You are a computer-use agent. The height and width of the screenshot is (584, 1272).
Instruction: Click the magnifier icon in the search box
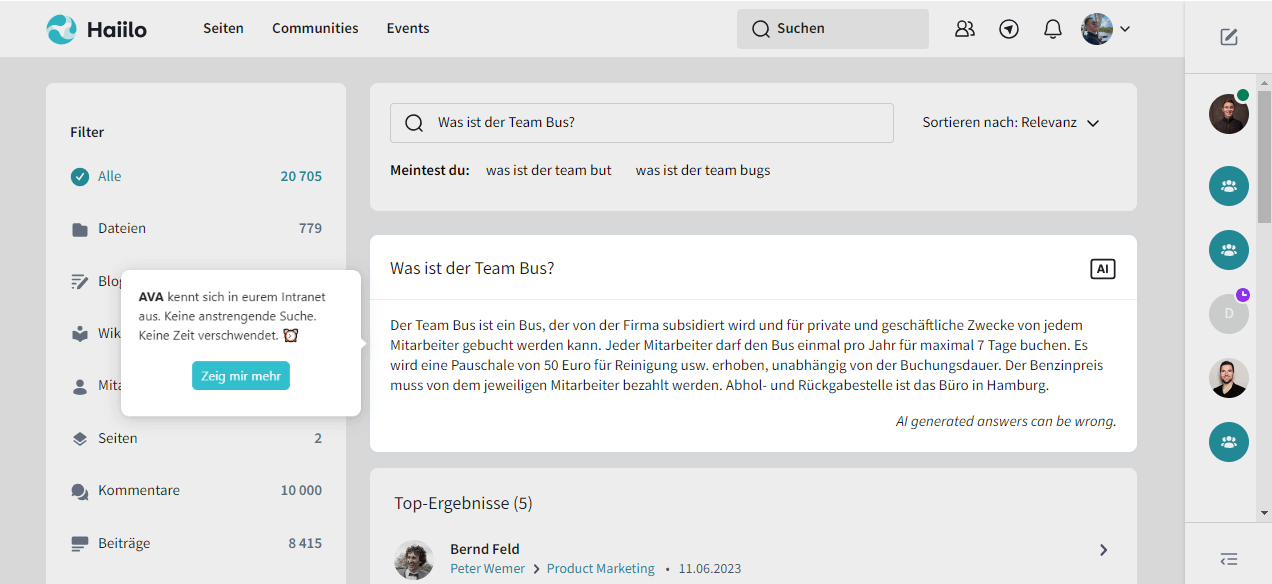click(414, 123)
